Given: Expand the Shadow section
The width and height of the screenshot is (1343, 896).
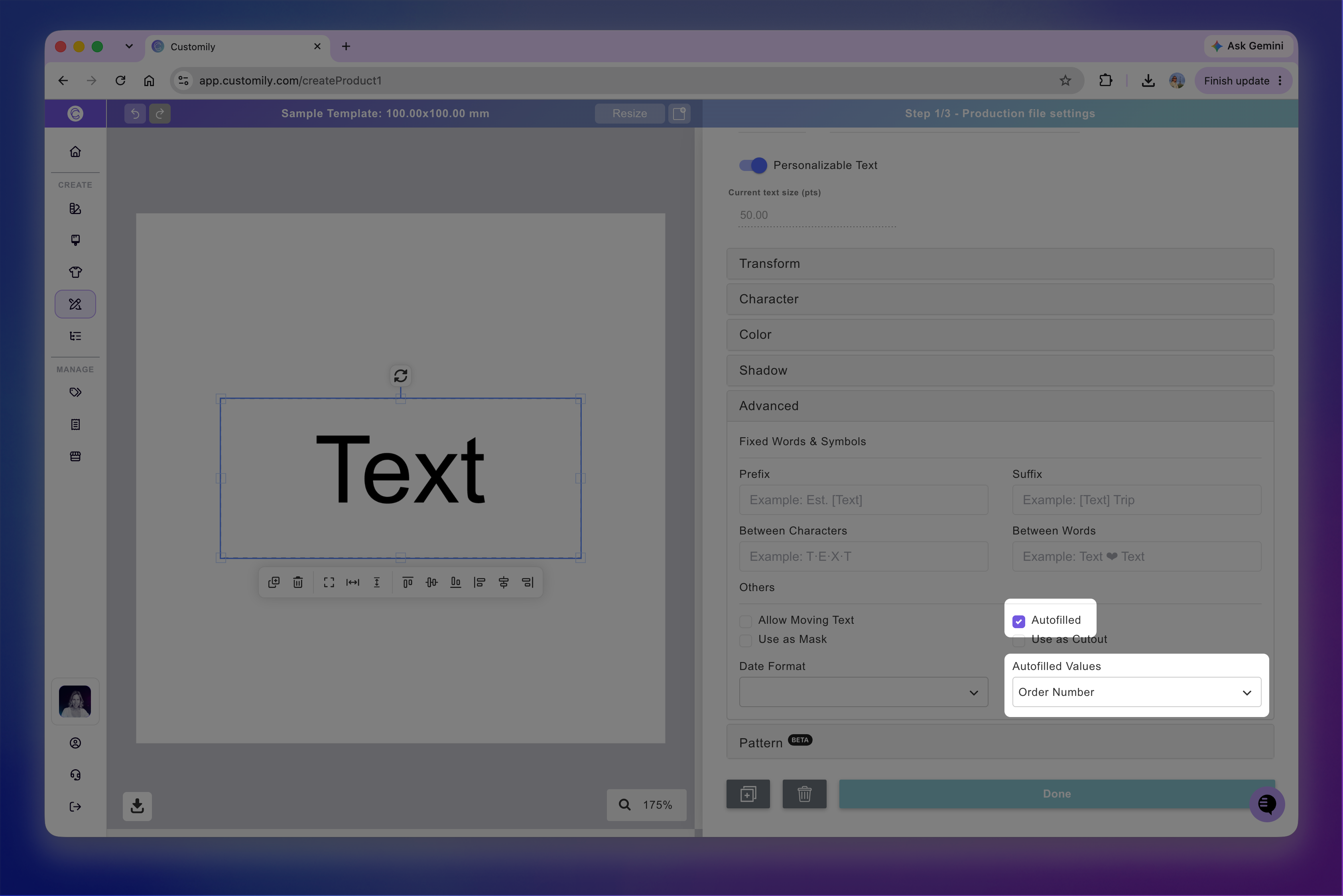Looking at the screenshot, I should (1000, 370).
